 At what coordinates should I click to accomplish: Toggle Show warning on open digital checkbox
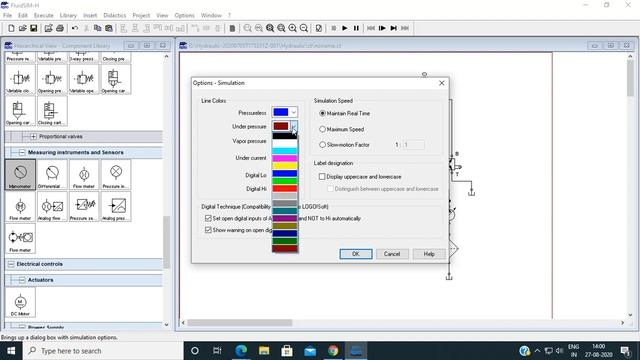pyautogui.click(x=208, y=230)
